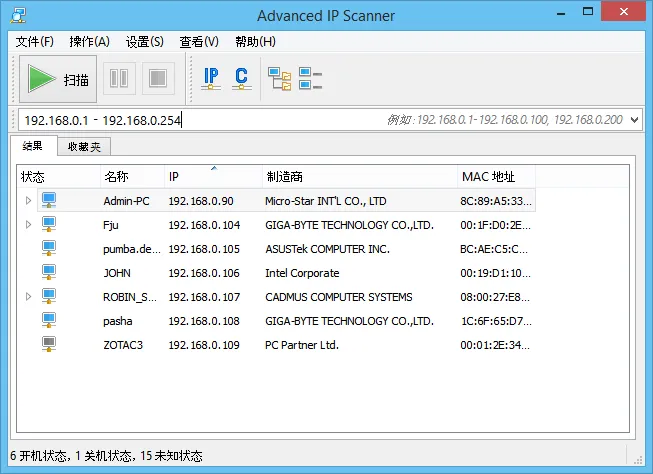This screenshot has height=474, width=653.
Task: Click the JOHN computer status icon
Action: coord(49,273)
